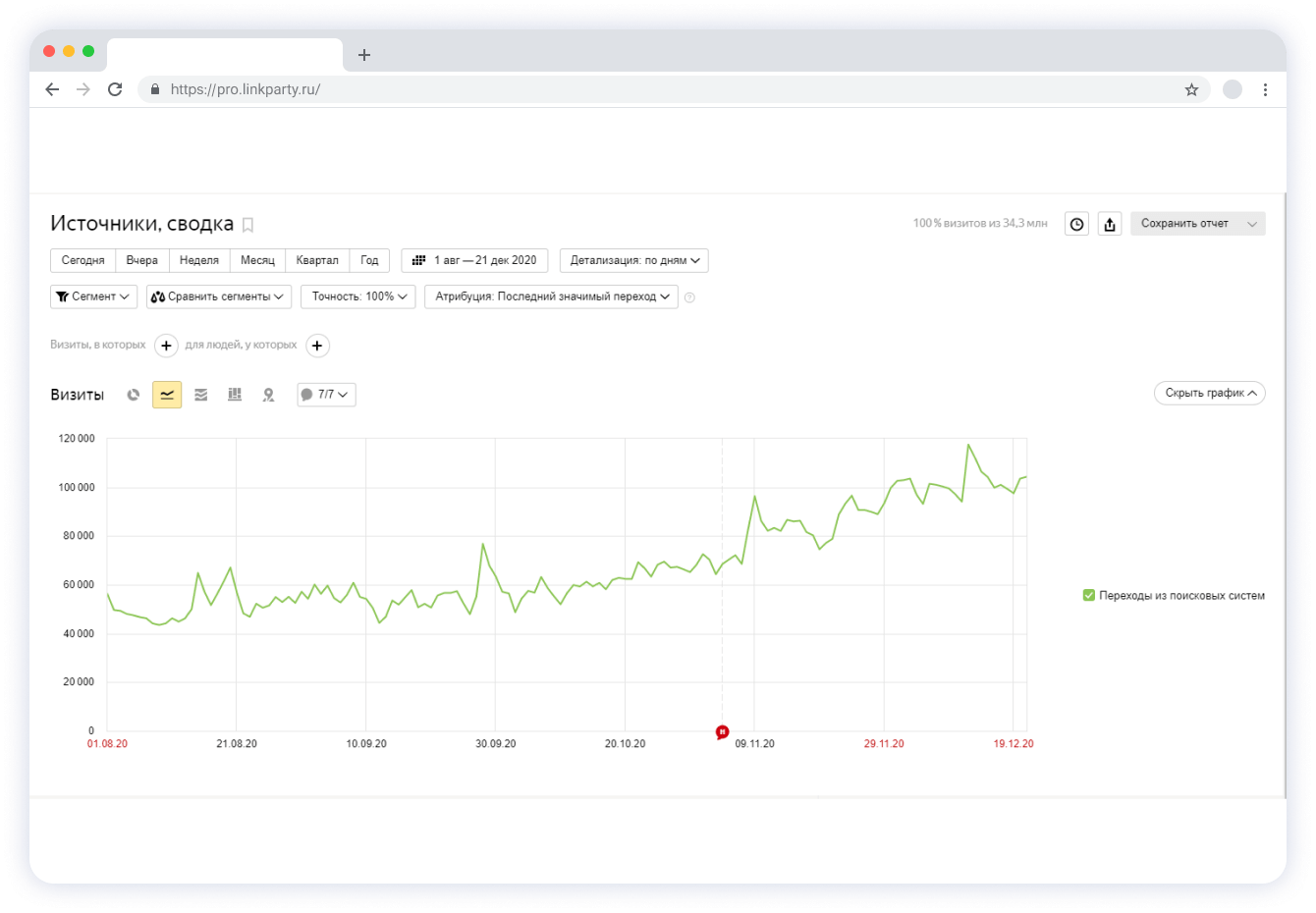Select the line chart view icon

click(x=167, y=395)
